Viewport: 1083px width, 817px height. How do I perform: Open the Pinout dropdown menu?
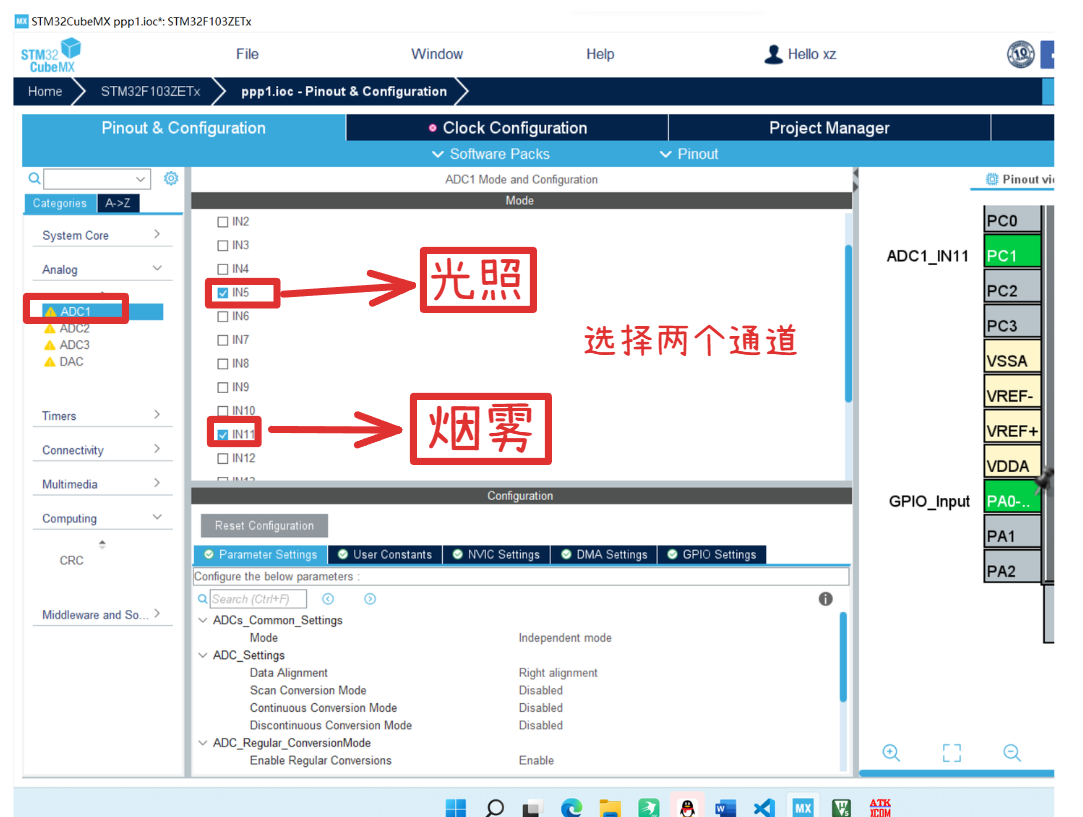pyautogui.click(x=689, y=154)
